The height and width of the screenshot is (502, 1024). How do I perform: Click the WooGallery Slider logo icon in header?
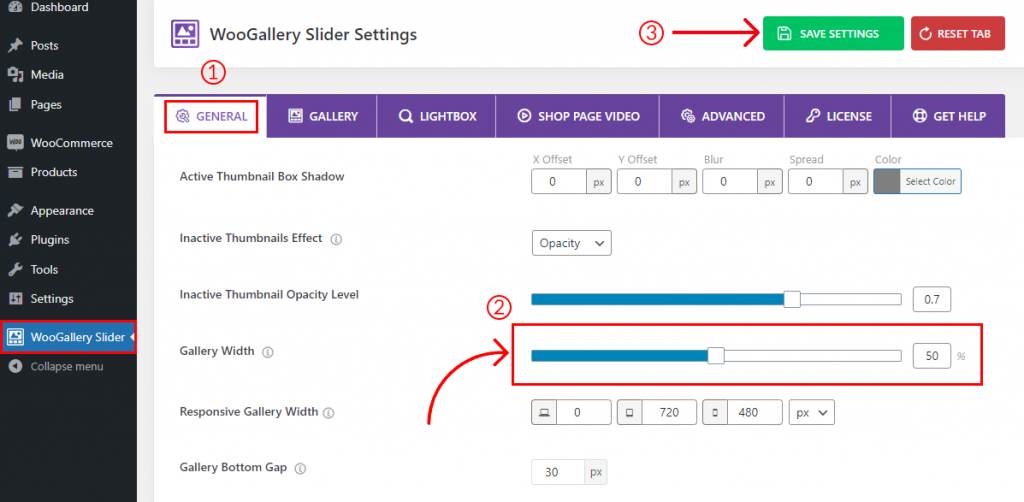click(185, 33)
